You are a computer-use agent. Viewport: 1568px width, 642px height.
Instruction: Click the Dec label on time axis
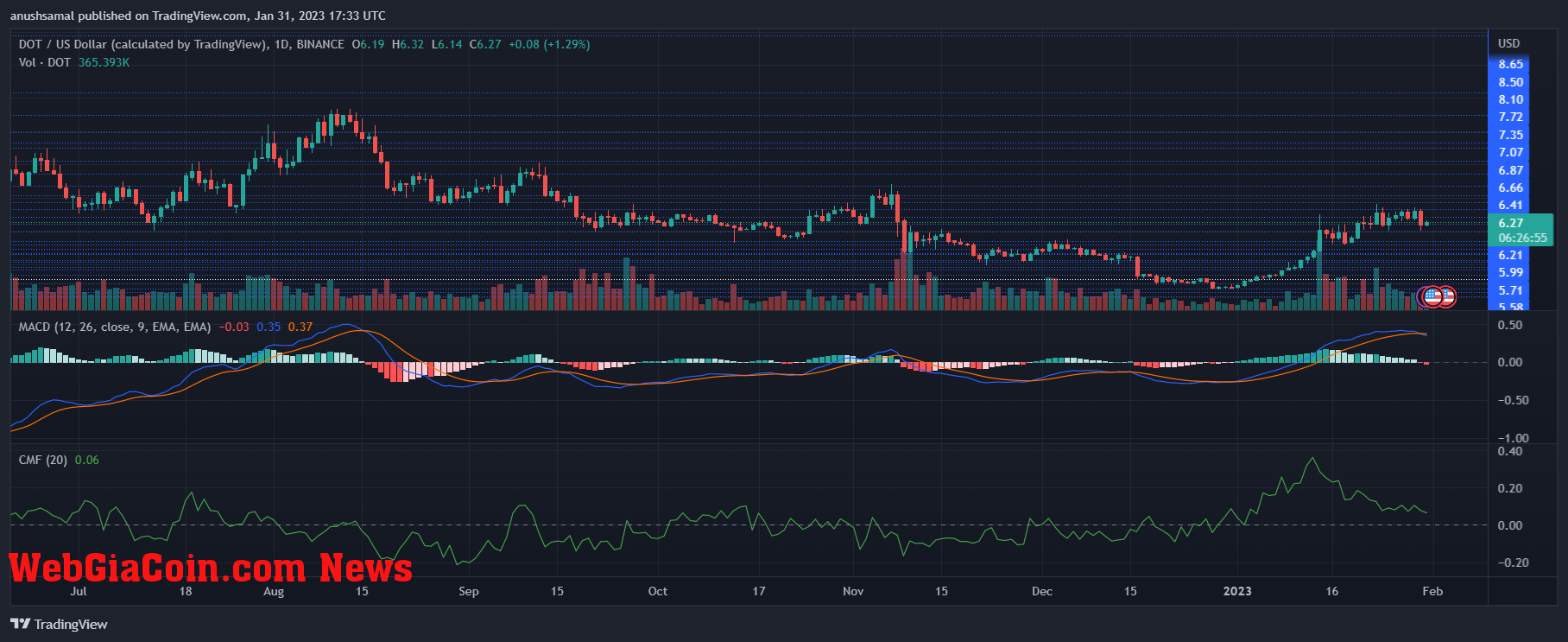click(x=1042, y=591)
